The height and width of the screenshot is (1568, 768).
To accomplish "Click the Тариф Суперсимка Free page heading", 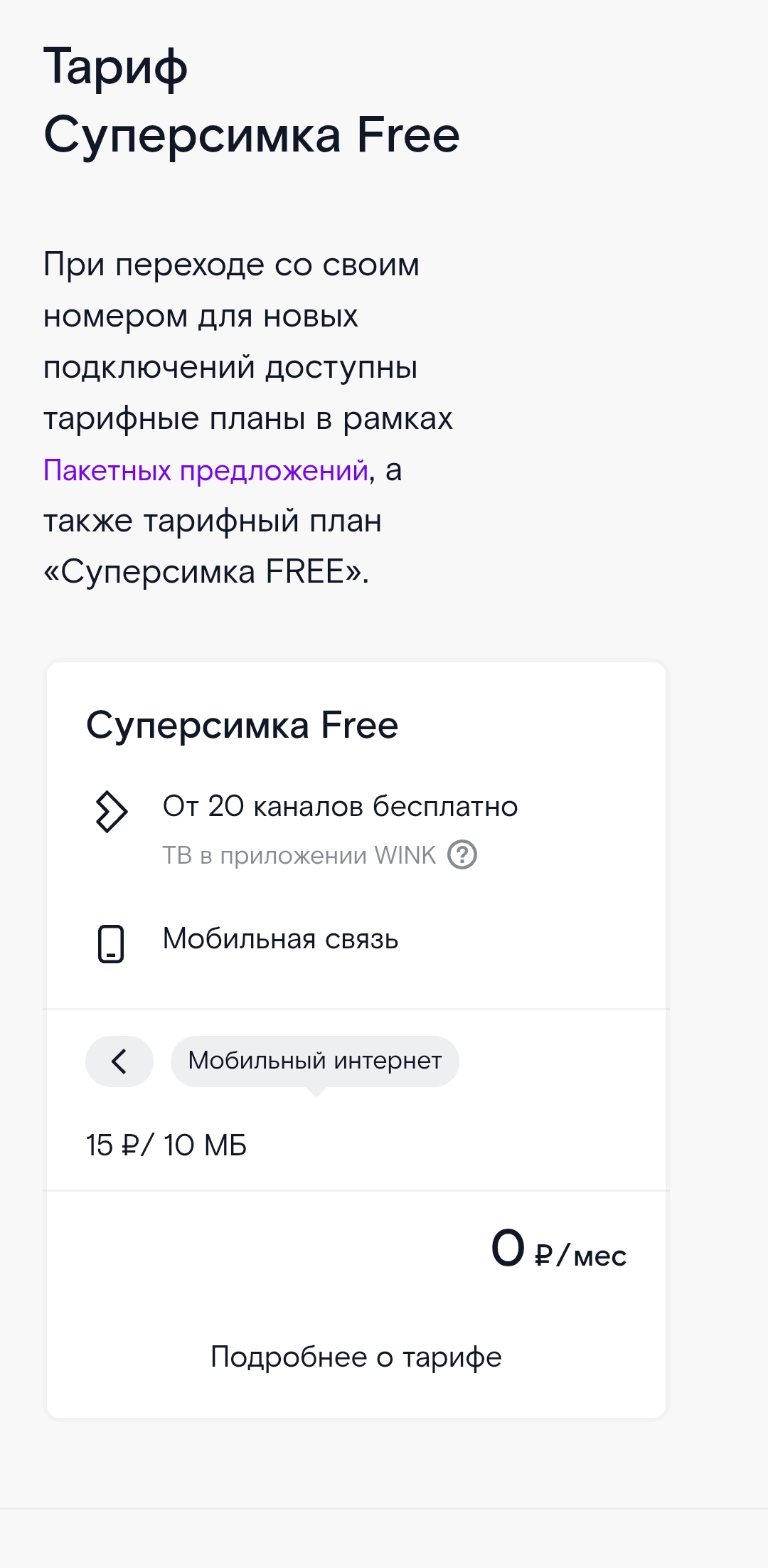I will click(x=251, y=101).
